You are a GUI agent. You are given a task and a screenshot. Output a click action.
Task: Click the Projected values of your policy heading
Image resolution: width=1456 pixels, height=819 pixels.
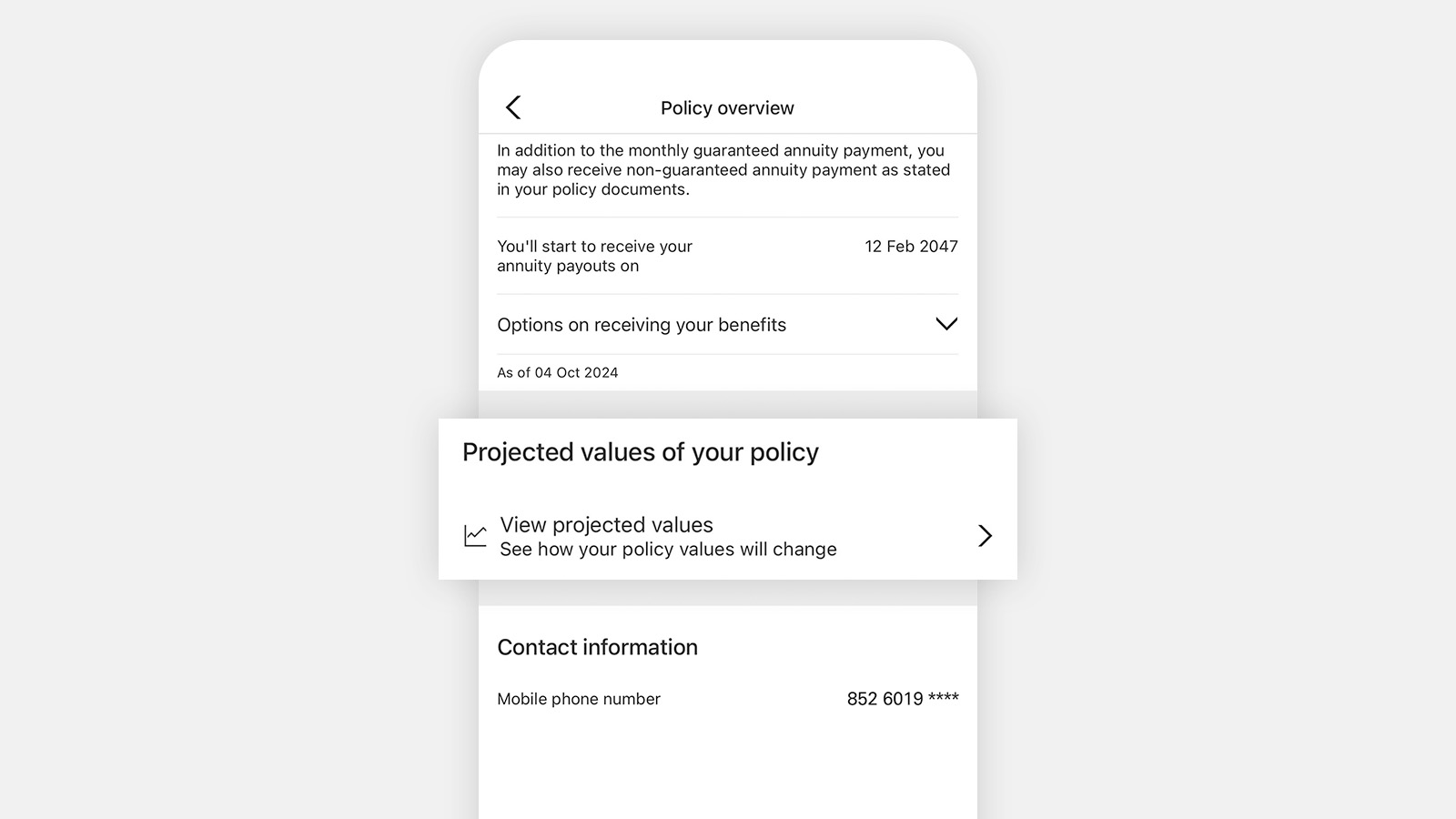640,452
